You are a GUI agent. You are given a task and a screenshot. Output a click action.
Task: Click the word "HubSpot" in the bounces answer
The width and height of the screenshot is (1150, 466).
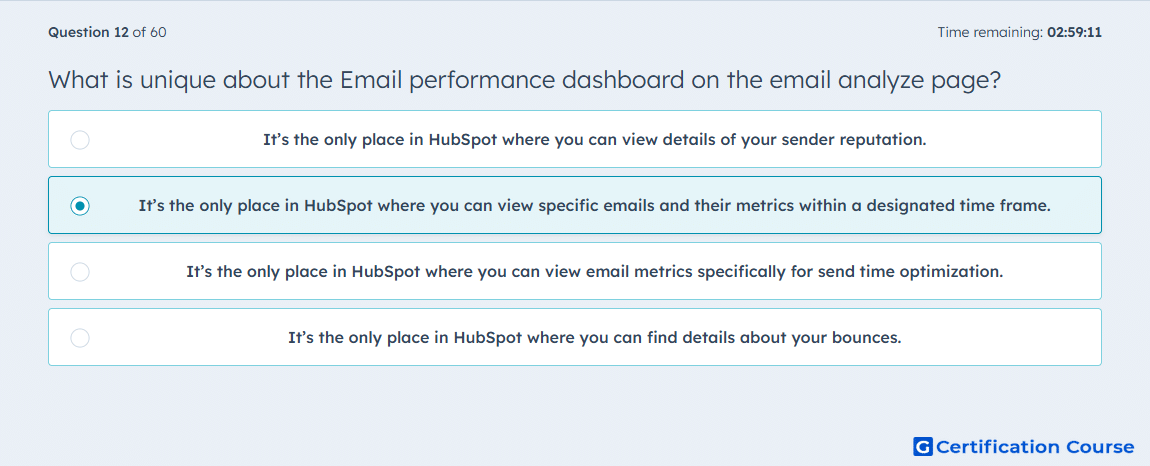(488, 338)
